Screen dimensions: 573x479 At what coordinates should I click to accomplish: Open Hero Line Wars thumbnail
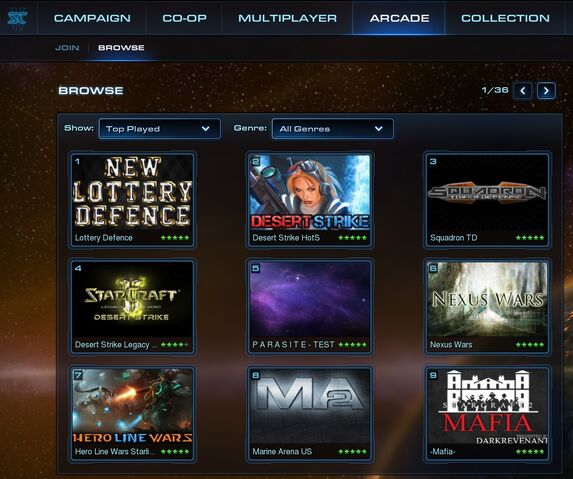point(132,407)
